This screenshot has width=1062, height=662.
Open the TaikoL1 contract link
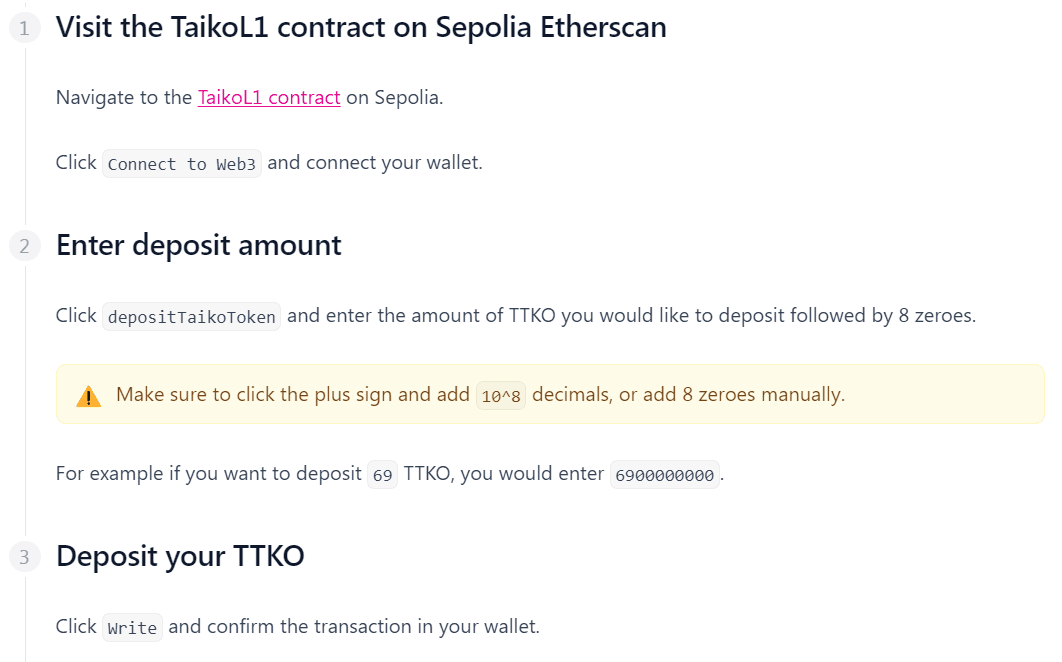coord(269,98)
